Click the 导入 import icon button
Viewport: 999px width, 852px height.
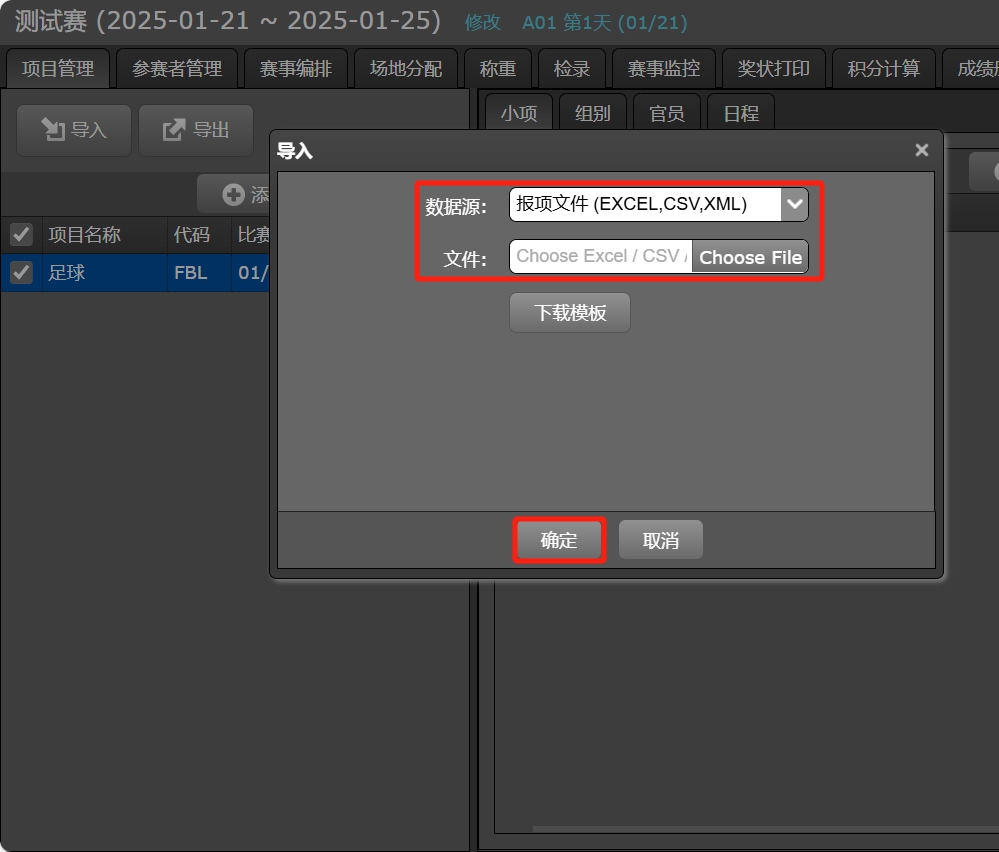73,130
